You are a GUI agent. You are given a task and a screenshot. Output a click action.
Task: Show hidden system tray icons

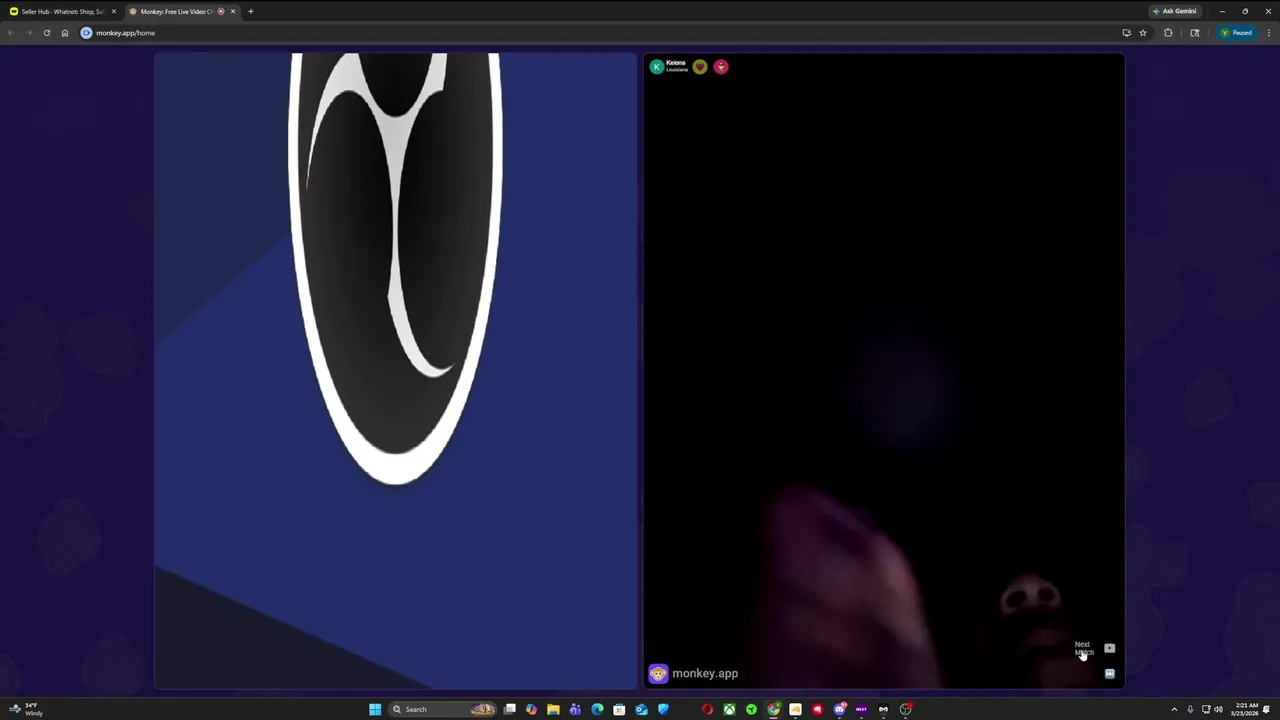tap(1174, 709)
